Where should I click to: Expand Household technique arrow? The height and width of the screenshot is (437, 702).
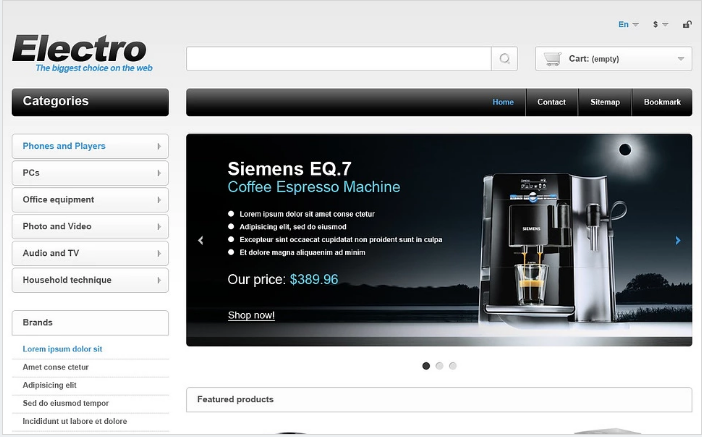159,280
